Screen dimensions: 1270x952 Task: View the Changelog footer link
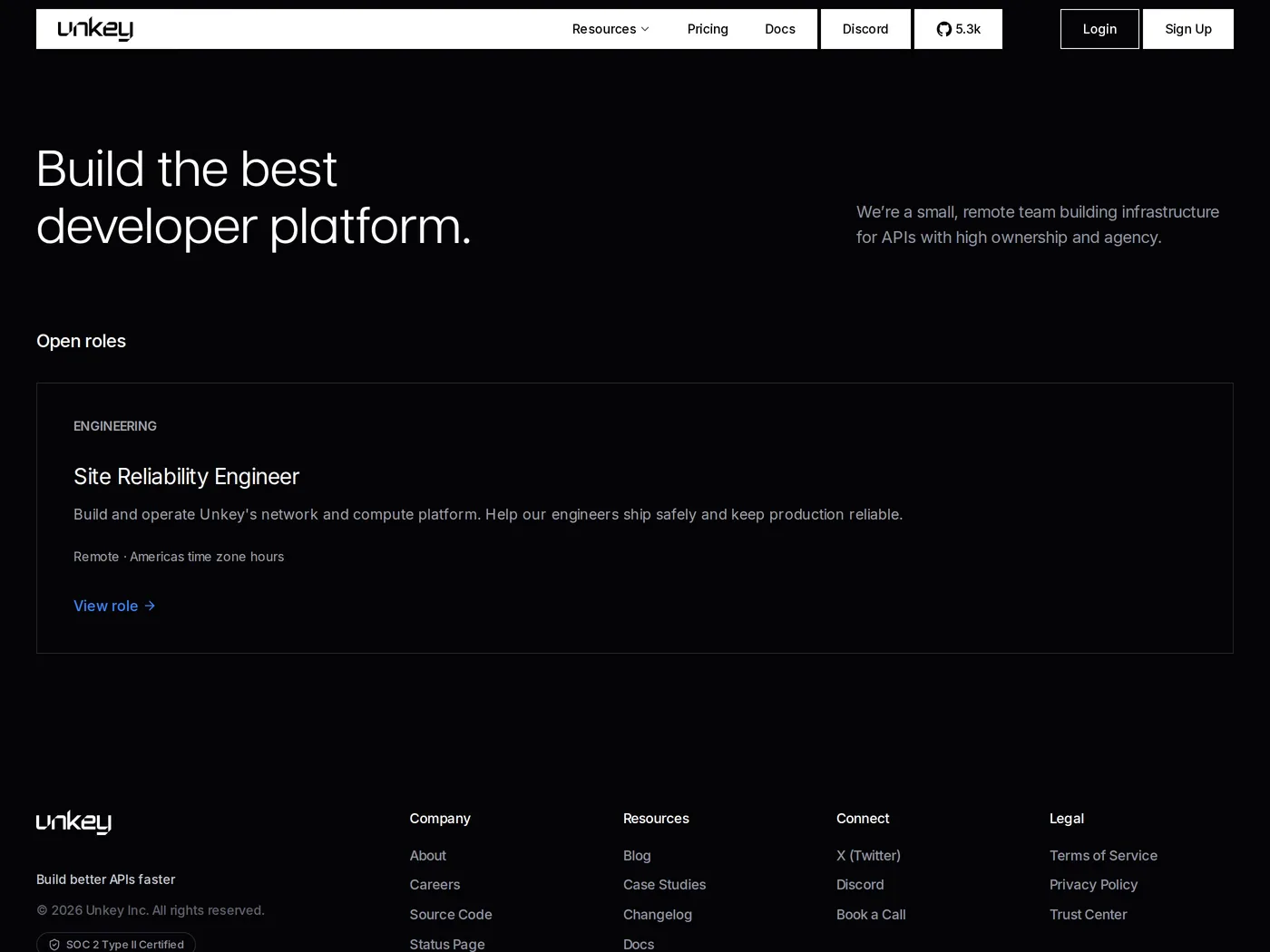pyautogui.click(x=658, y=914)
